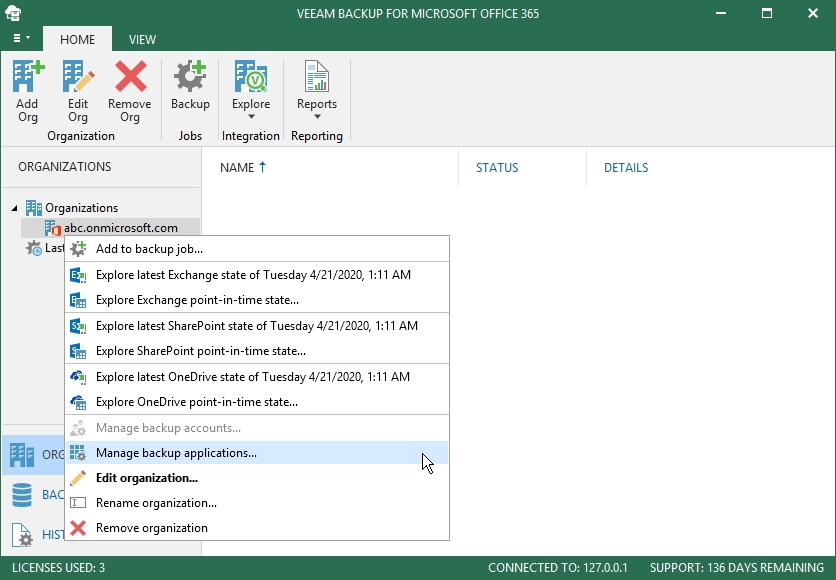Open the Explore integration dropdown
Viewport: 836px width, 580px height.
coord(251,90)
